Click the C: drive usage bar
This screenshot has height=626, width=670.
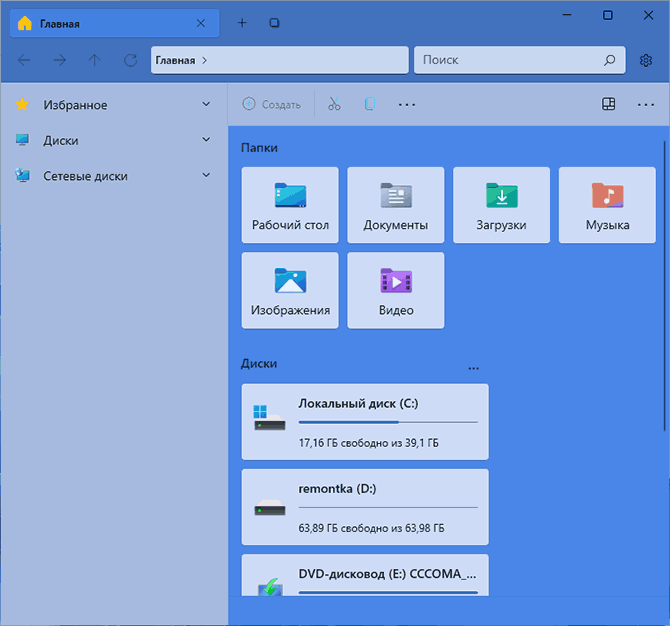(x=388, y=422)
